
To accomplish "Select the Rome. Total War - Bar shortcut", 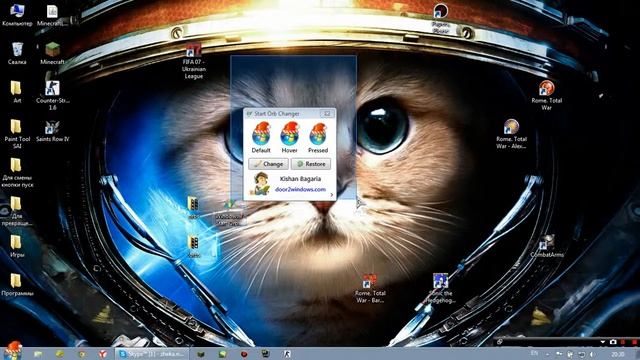I will [369, 288].
